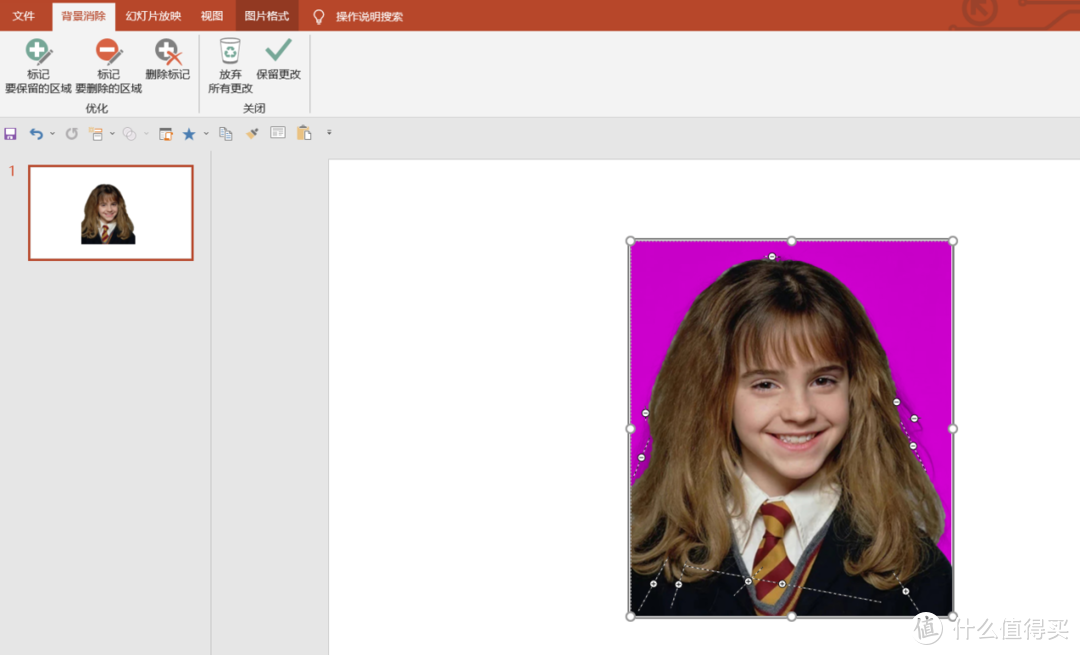
Task: Expand the arrange objects dropdown arrow
Action: 112,134
